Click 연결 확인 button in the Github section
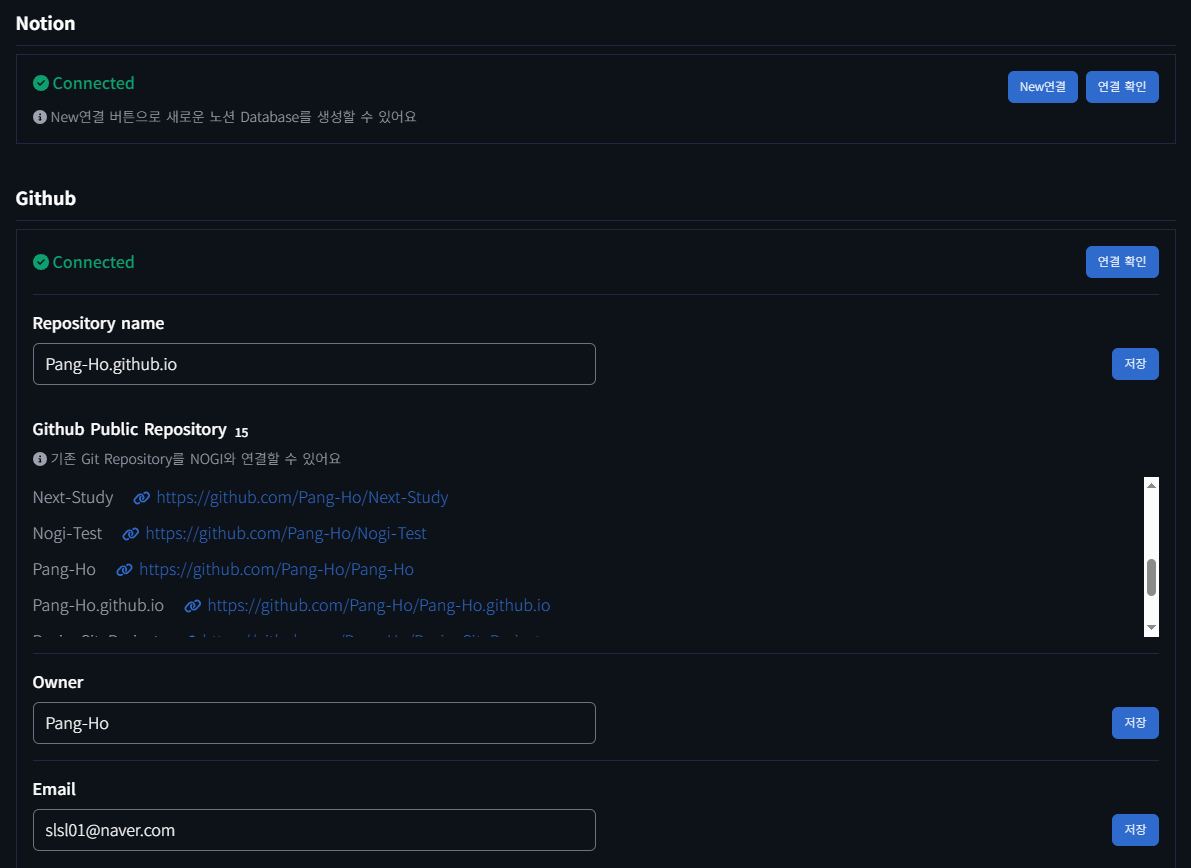1191x868 pixels. coord(1122,262)
